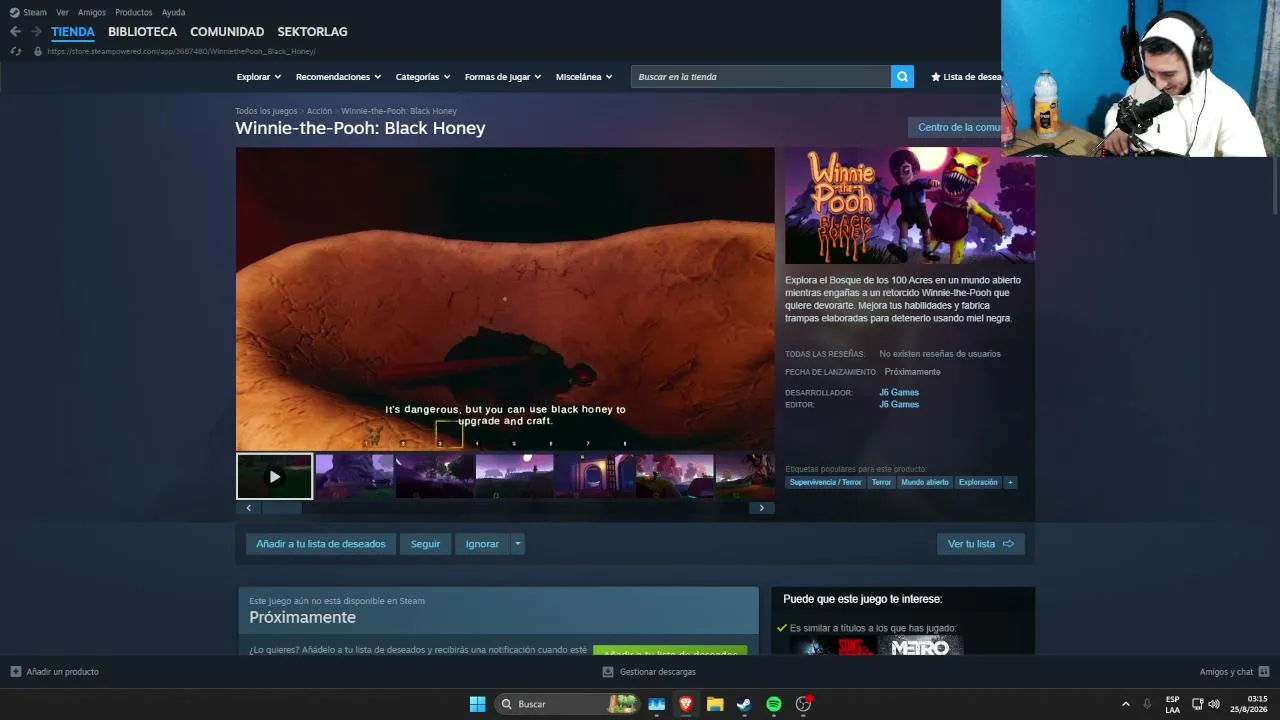Go back with the navigation back arrow
This screenshot has width=1280, height=720.
pos(15,32)
